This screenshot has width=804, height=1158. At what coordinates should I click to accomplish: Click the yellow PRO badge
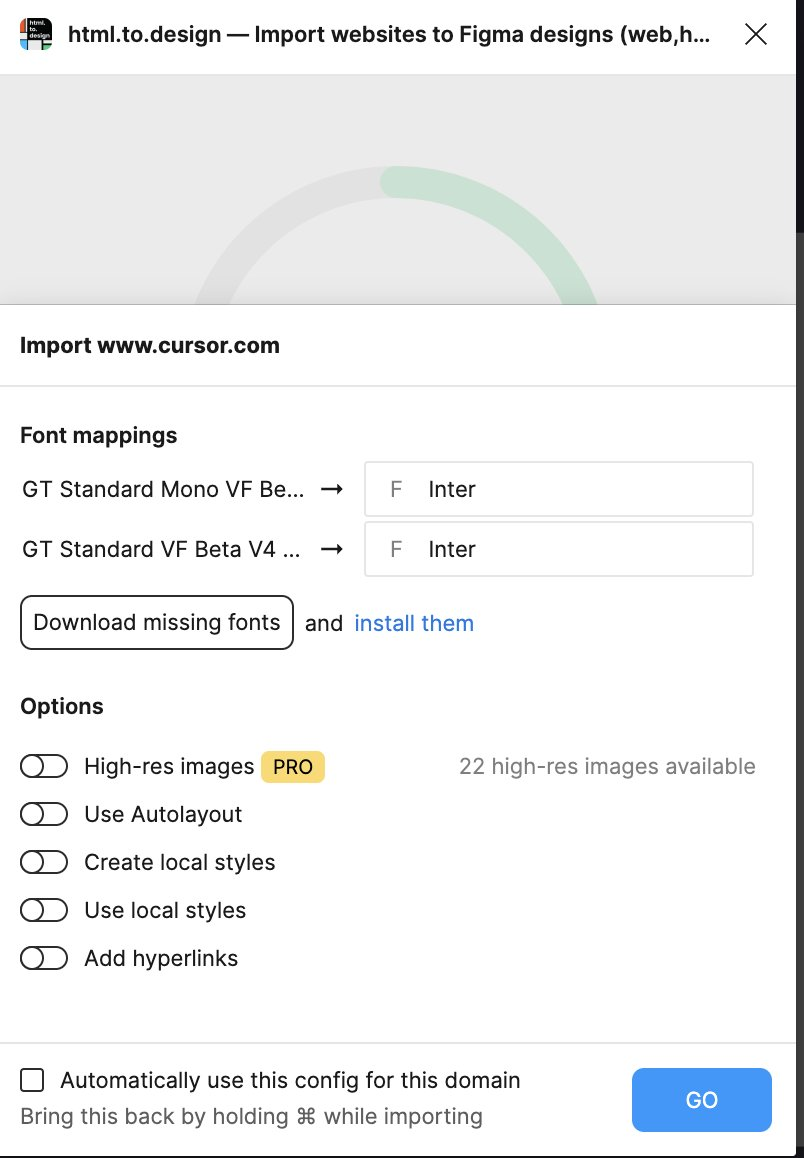click(293, 767)
